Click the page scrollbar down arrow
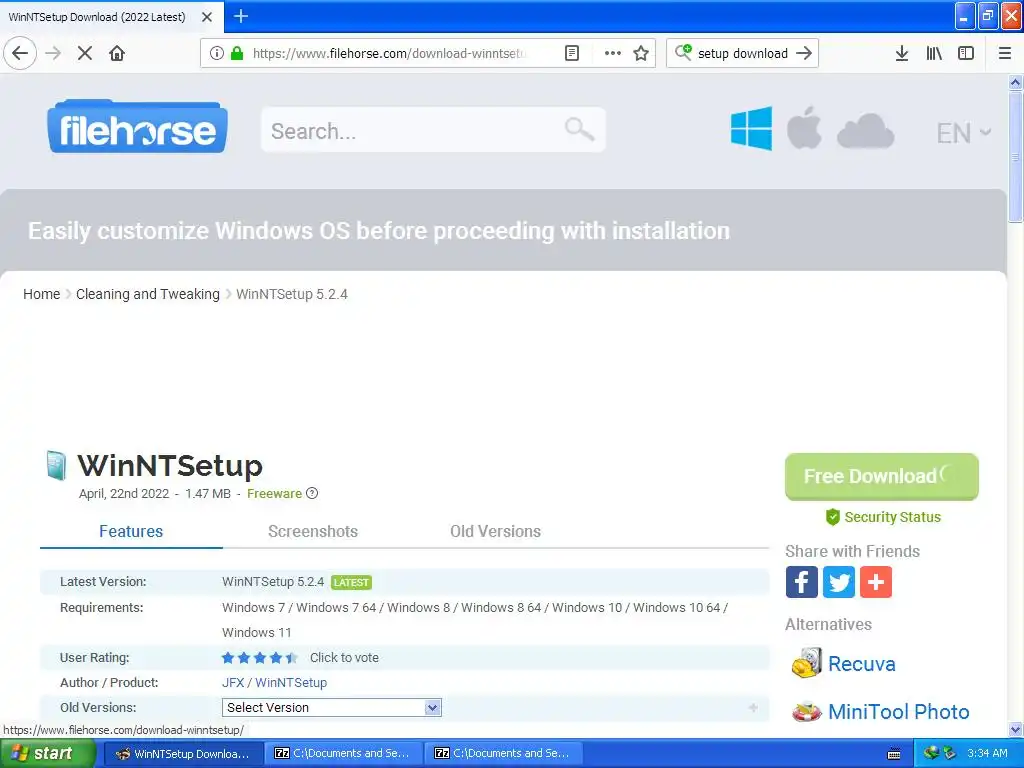1024x768 pixels. pyautogui.click(x=1016, y=729)
